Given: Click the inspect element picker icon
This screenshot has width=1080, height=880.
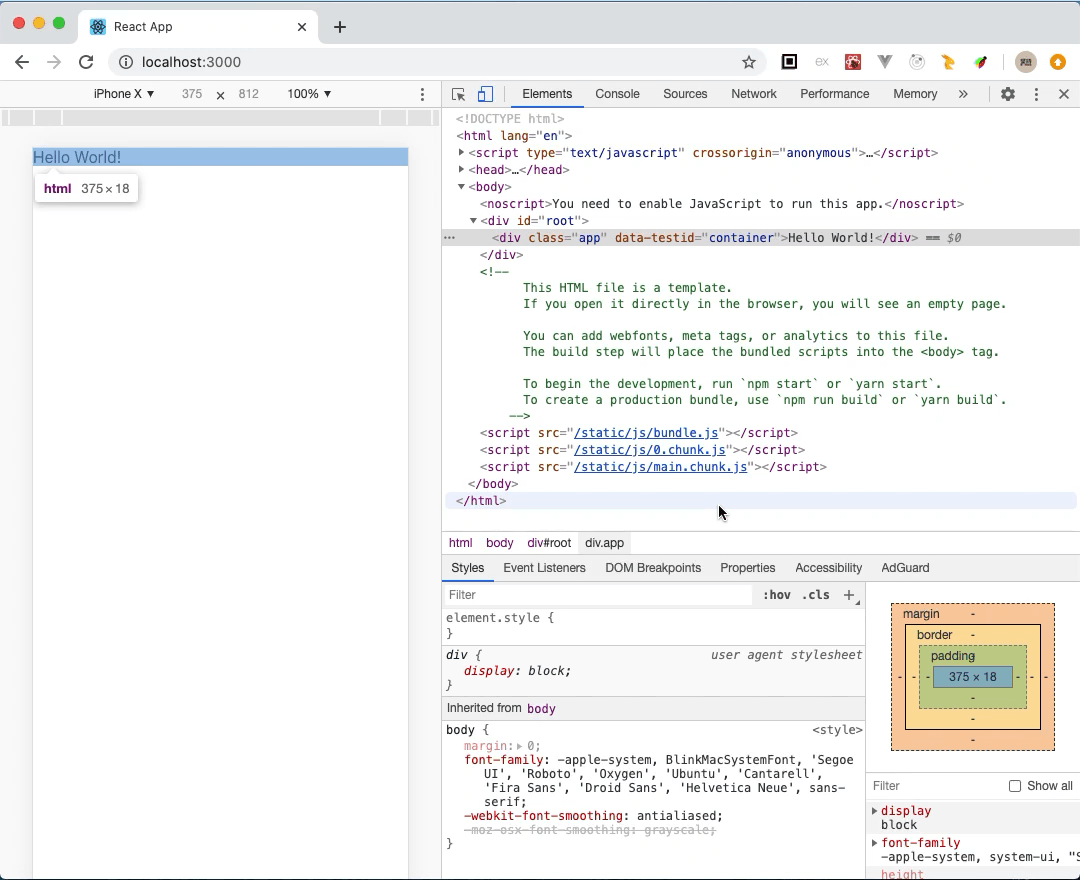Looking at the screenshot, I should tap(459, 94).
